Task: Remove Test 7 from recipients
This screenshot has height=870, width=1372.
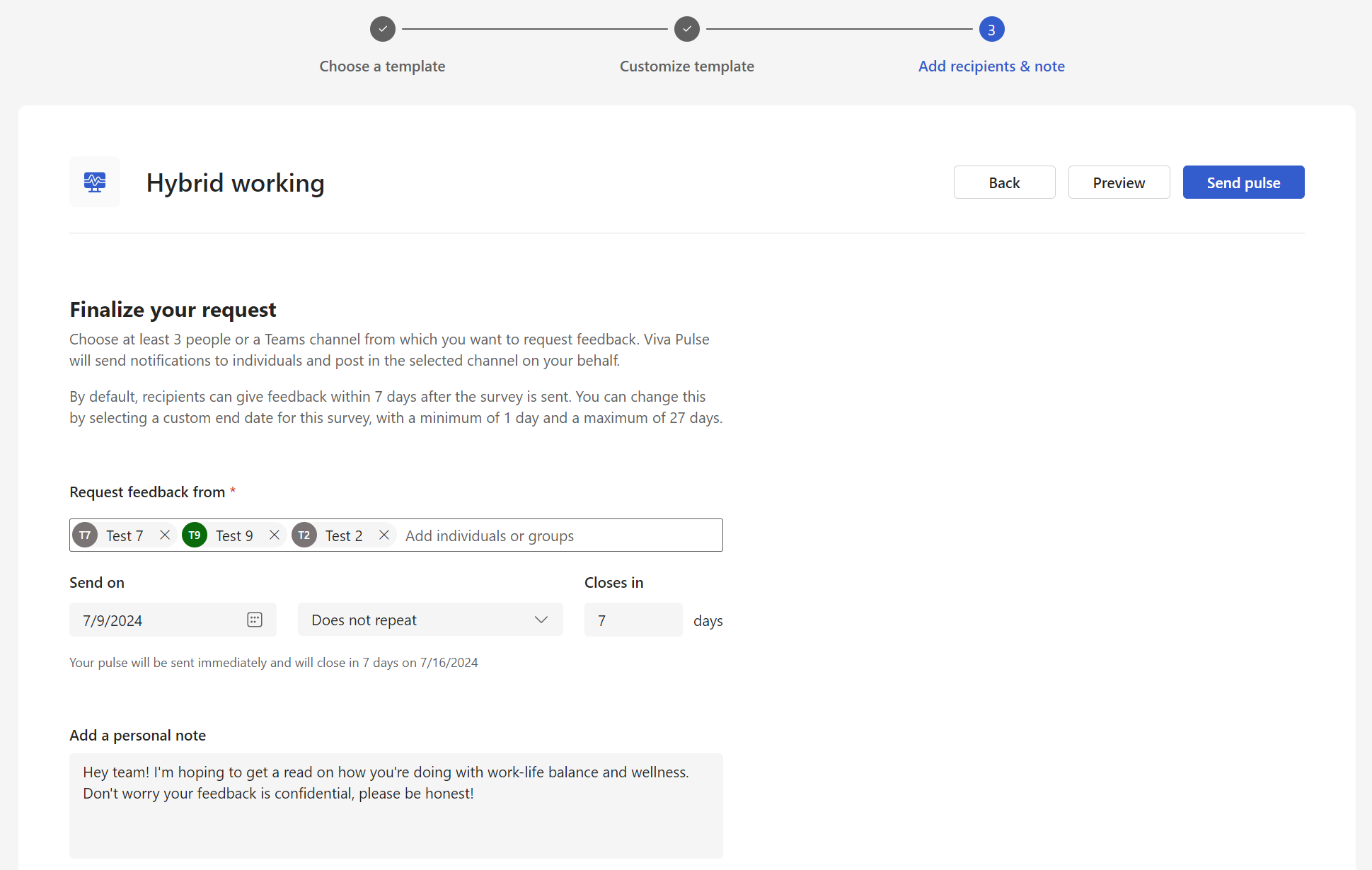Action: point(165,535)
